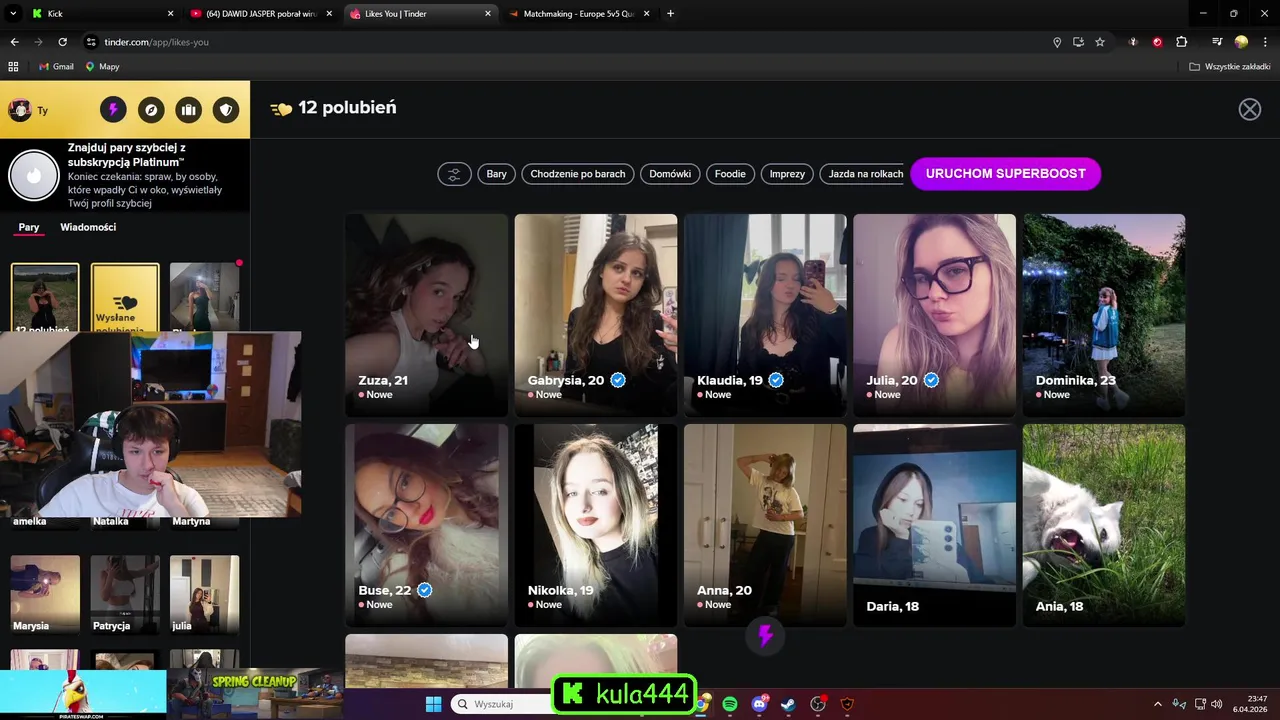Click the purple Boost lightning icon in sidebar header
Viewport: 1280px width, 720px height.
113,110
